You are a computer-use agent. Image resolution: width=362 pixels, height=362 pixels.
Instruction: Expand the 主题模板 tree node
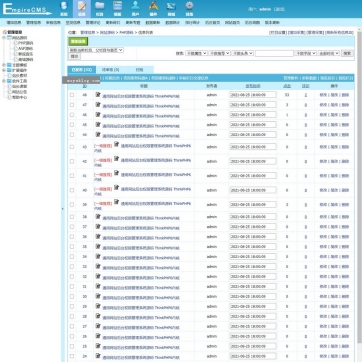click(4, 65)
